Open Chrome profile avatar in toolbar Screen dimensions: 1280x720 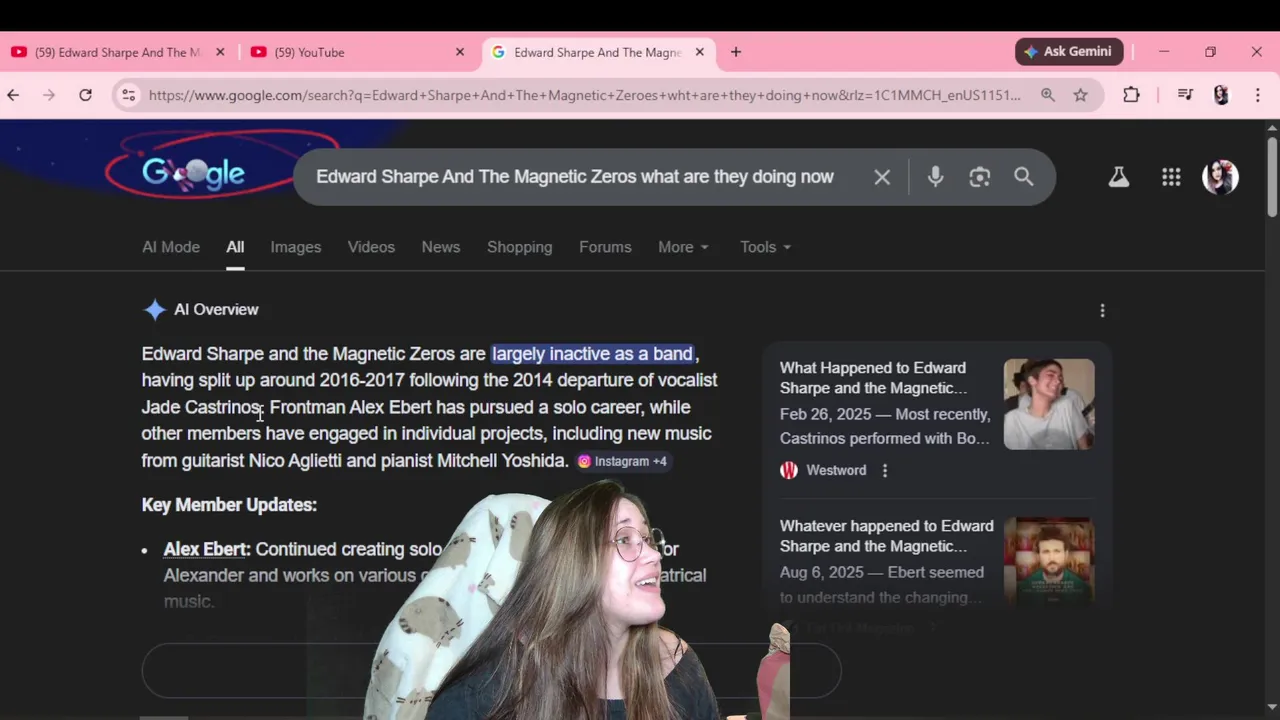(1221, 95)
